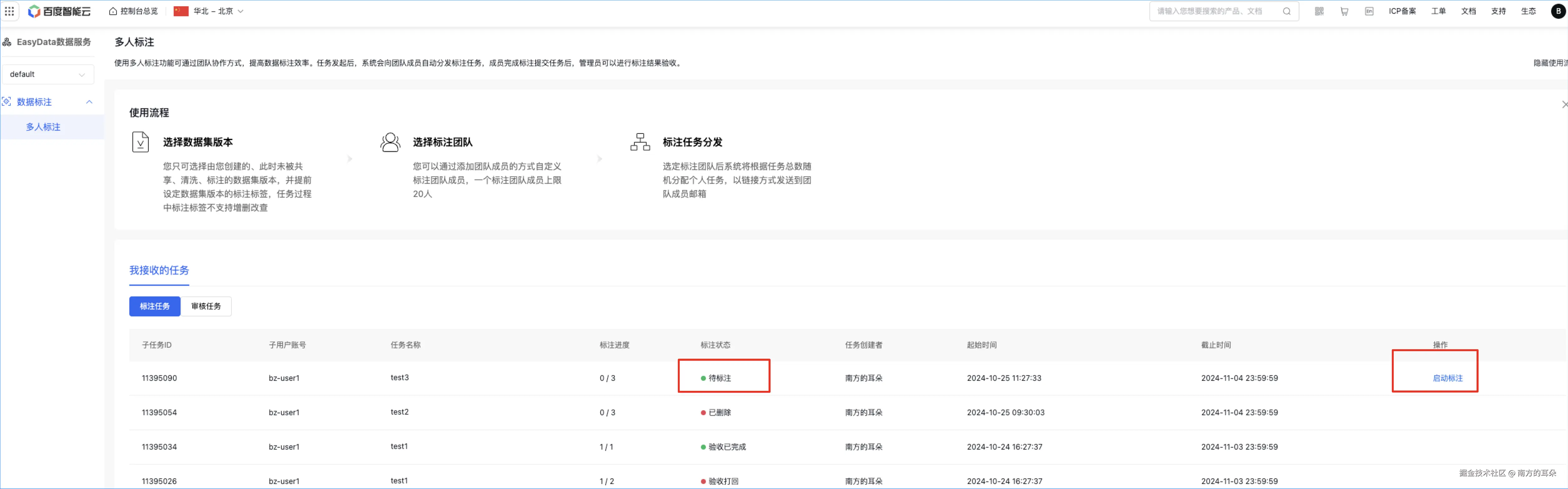Click the 截止时间 column header
Image resolution: width=1568 pixels, height=489 pixels.
pyautogui.click(x=1216, y=345)
